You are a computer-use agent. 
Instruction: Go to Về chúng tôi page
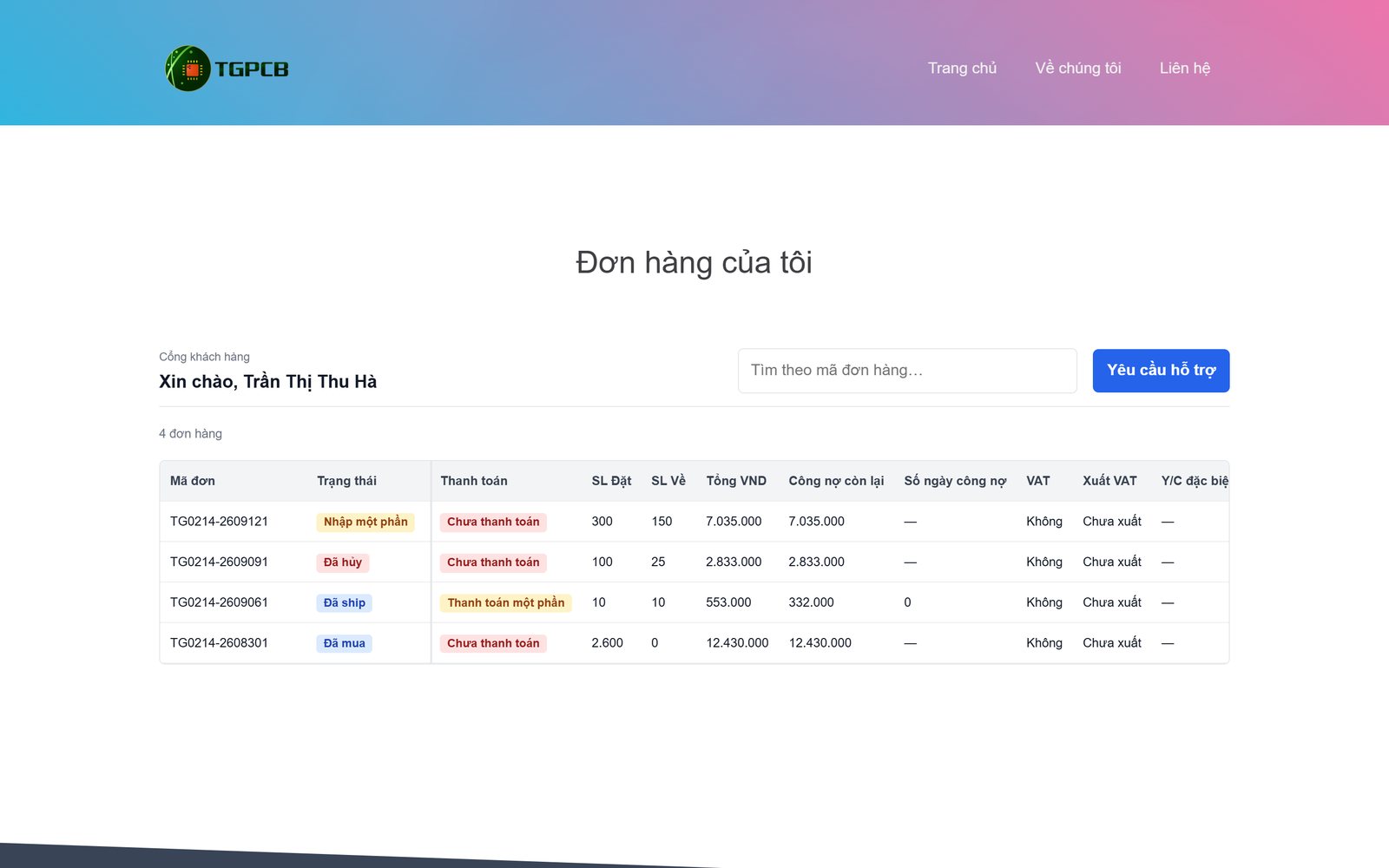point(1078,68)
